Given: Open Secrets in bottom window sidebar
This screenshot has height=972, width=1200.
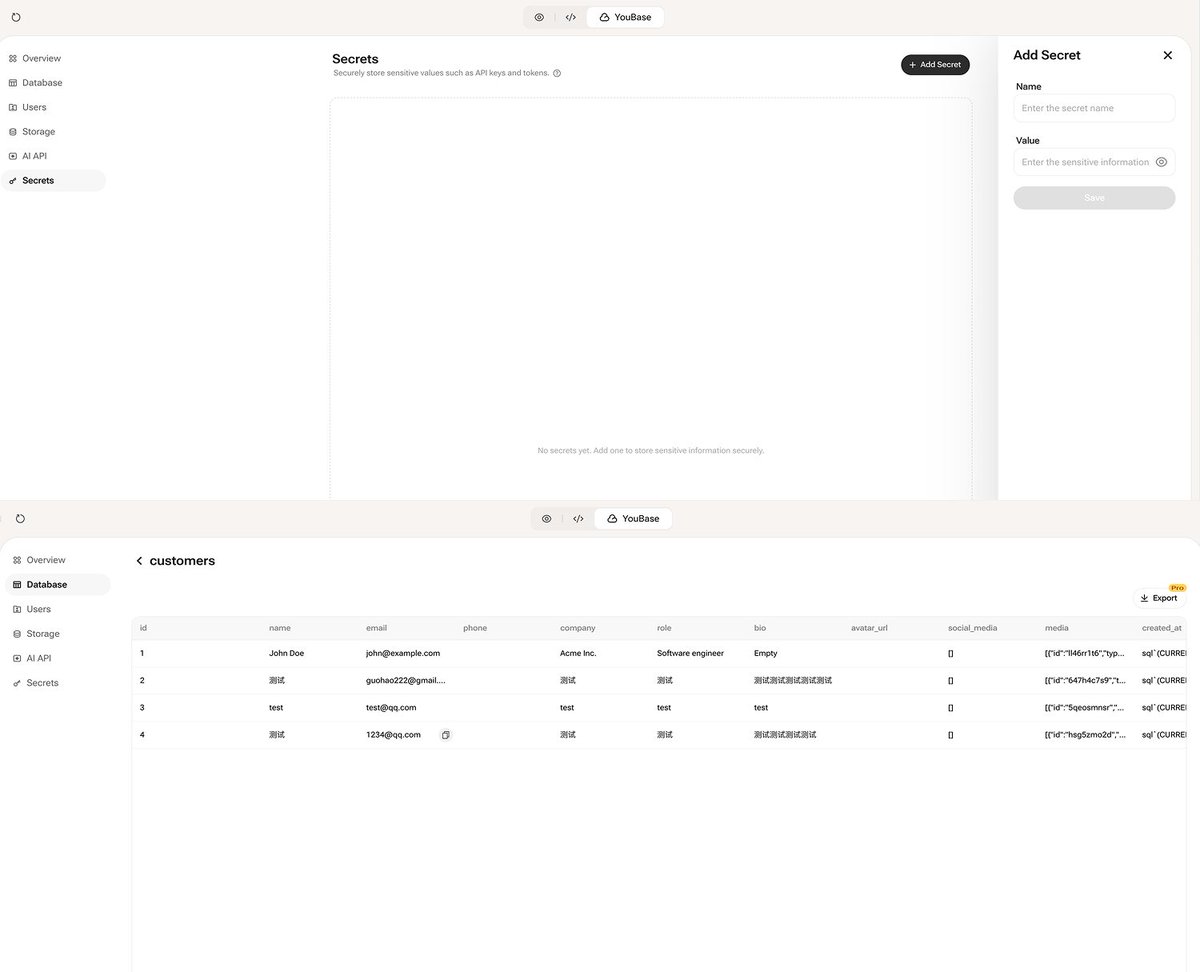Looking at the screenshot, I should tap(57, 683).
